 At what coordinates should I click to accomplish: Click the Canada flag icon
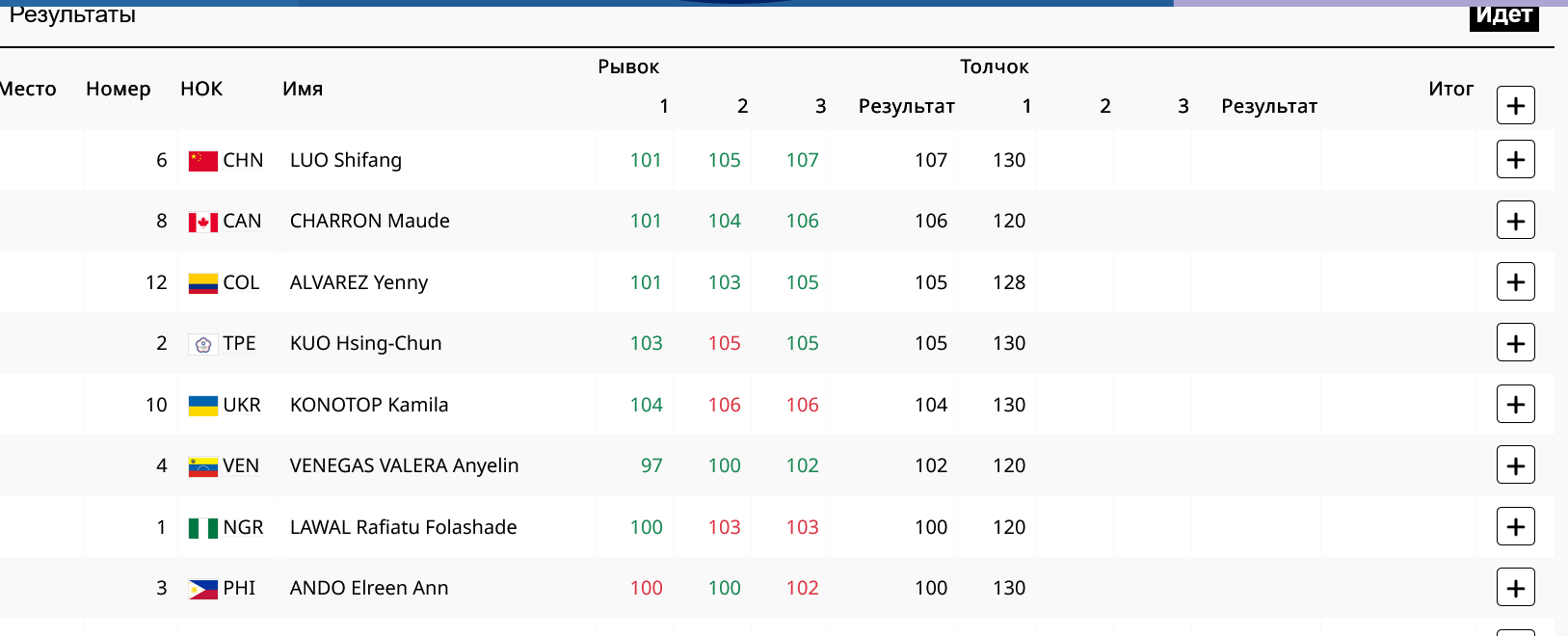pyautogui.click(x=202, y=223)
